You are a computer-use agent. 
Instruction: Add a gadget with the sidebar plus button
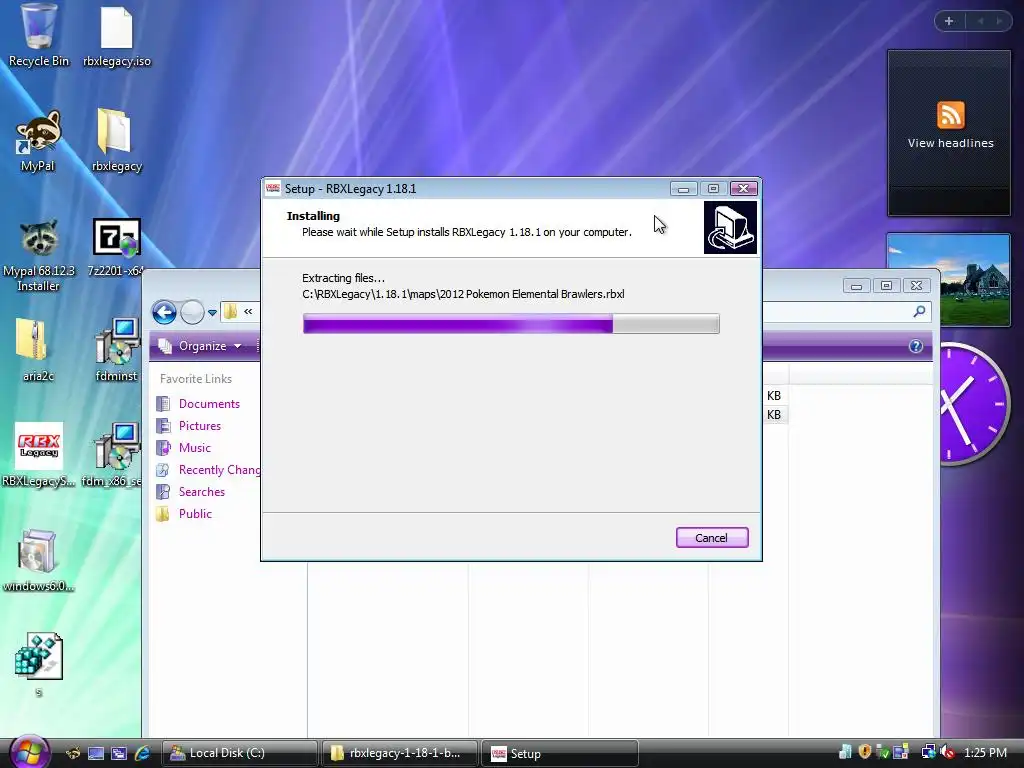pyautogui.click(x=949, y=21)
